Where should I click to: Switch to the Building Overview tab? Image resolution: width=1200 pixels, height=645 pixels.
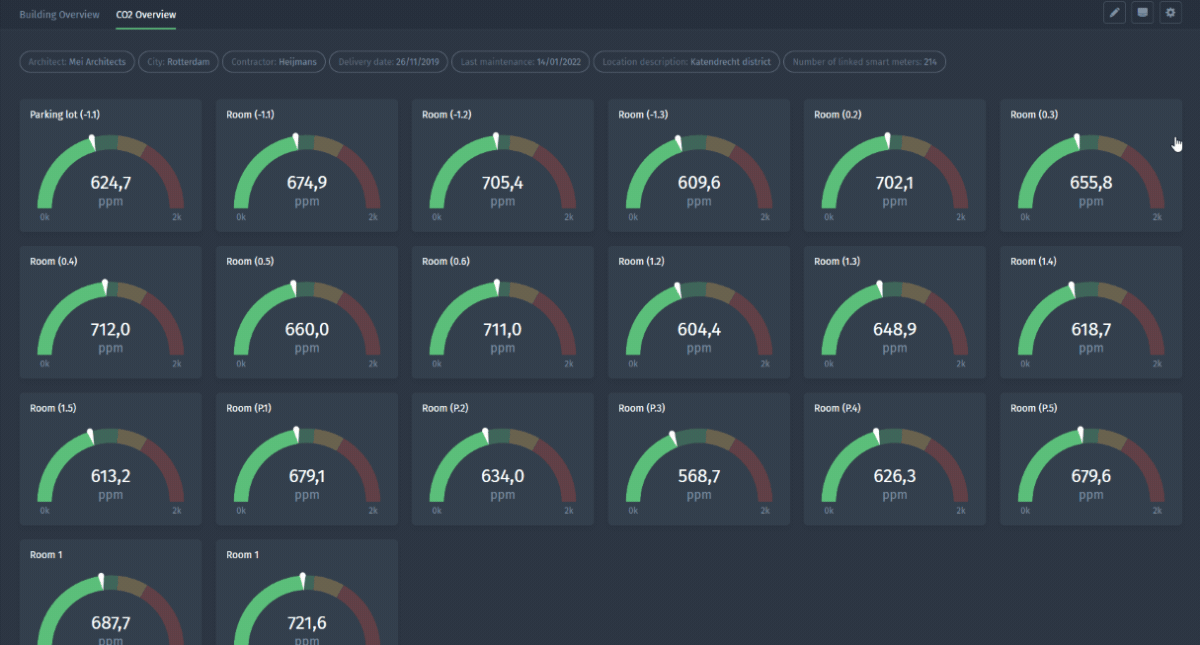[59, 15]
